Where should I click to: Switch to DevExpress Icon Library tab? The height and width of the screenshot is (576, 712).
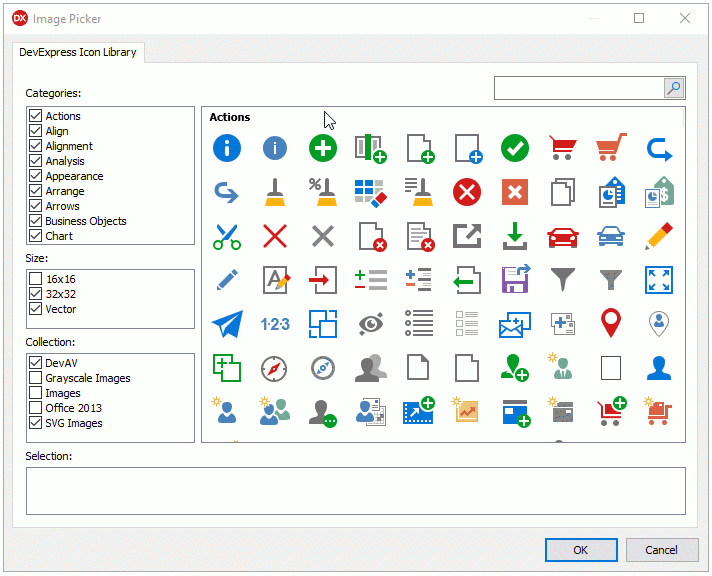[78, 52]
